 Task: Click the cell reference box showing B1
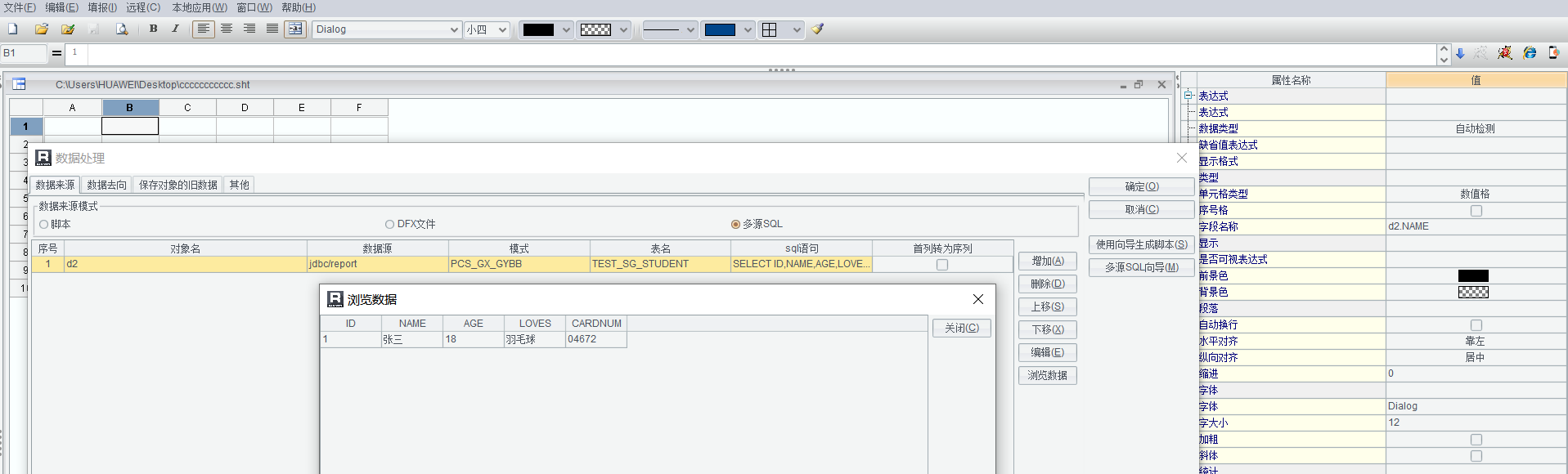point(24,54)
